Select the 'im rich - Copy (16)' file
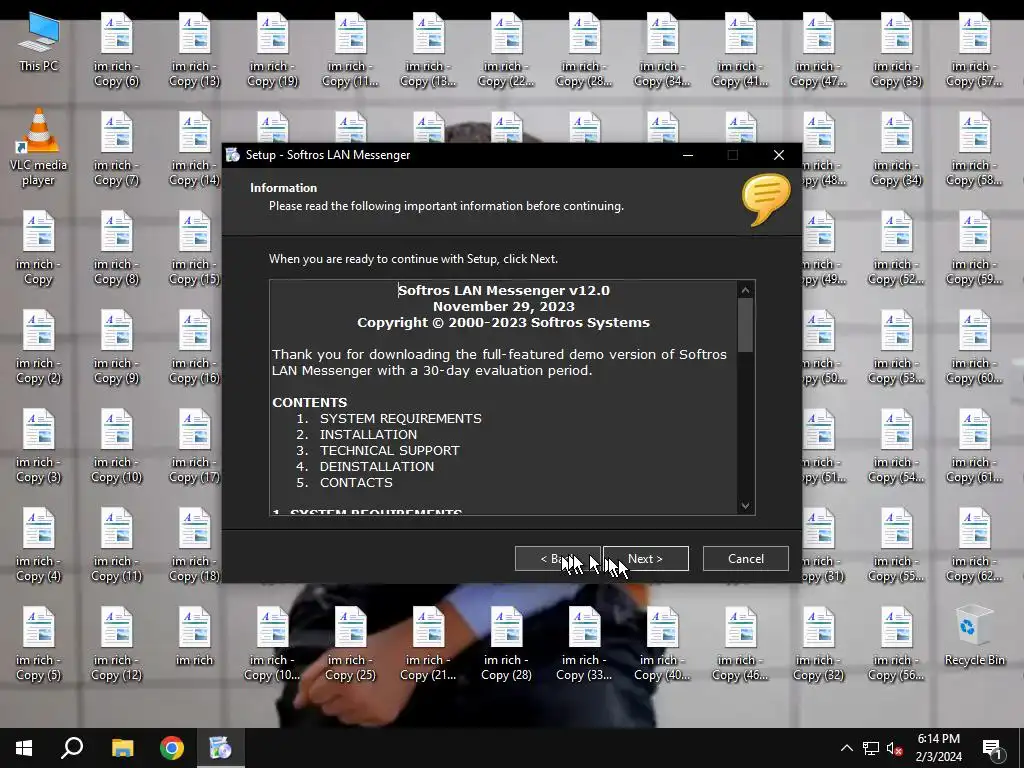The height and width of the screenshot is (768, 1024). tap(194, 348)
